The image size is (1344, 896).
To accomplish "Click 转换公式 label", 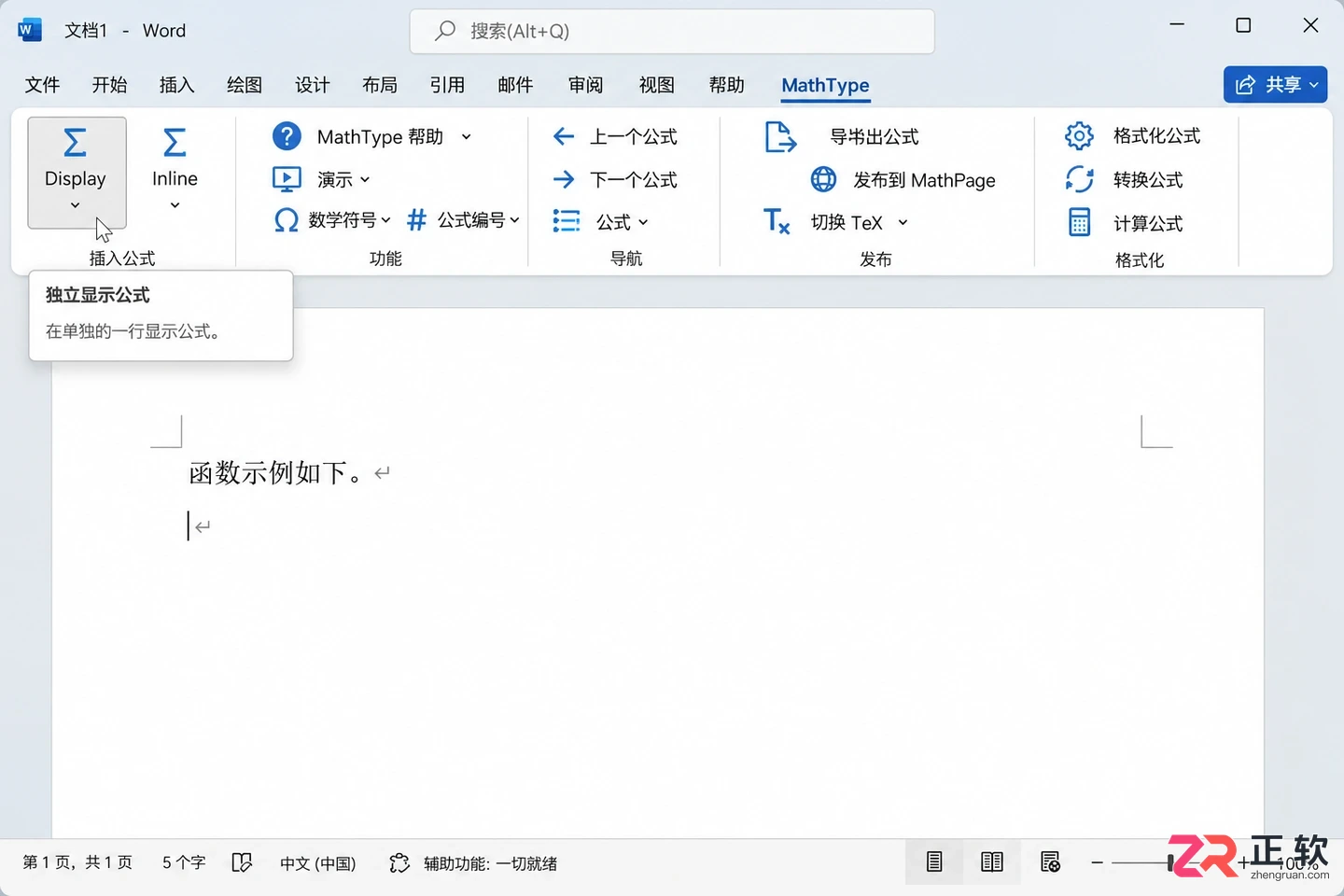I will tap(1148, 179).
